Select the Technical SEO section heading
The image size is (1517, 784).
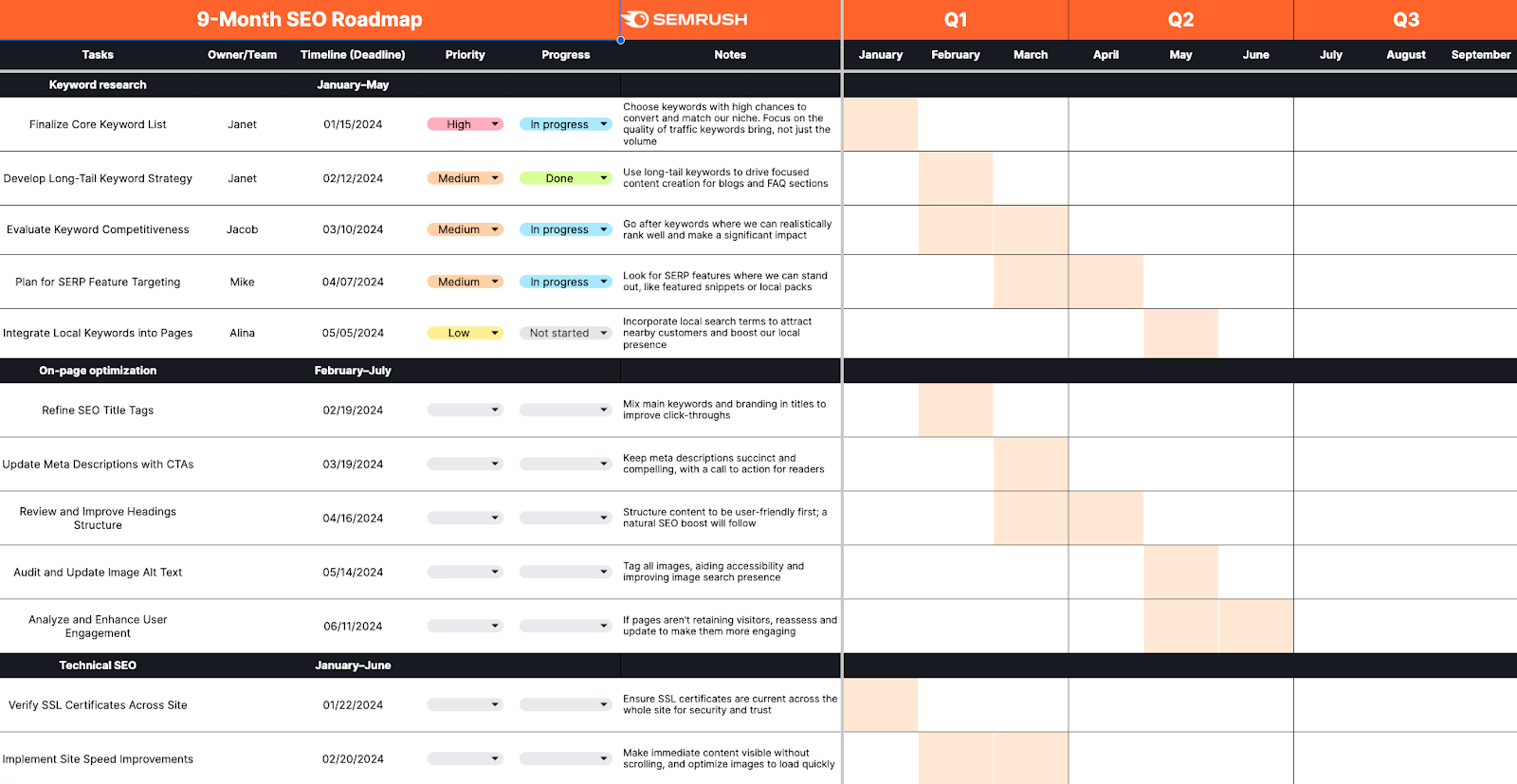click(x=98, y=665)
